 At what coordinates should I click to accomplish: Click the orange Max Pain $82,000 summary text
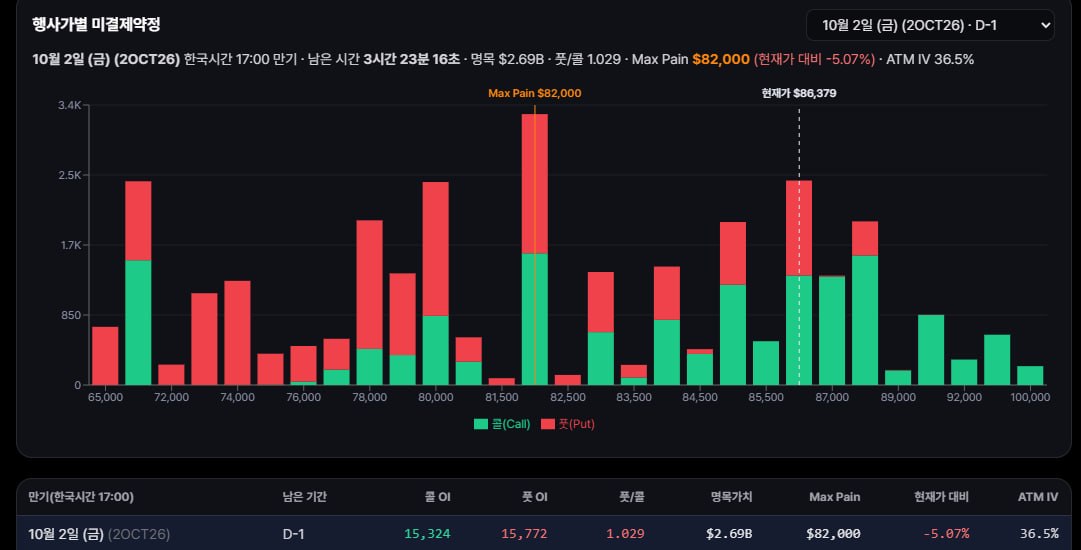pyautogui.click(x=720, y=59)
